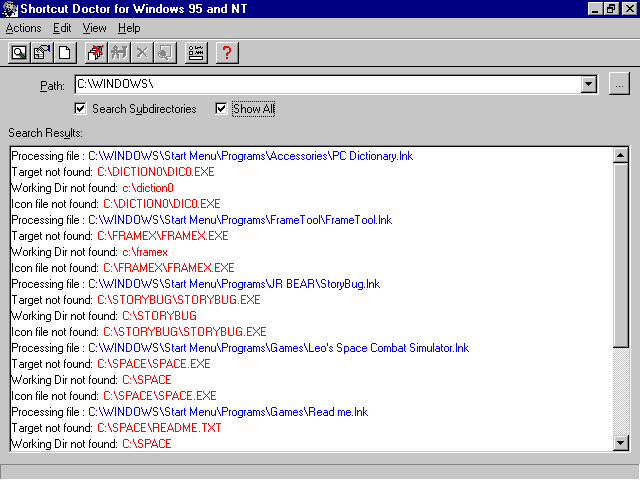Viewport: 640px width, 480px height.
Task: Click the Shortcut Doctor title bar icon
Action: 10,8
